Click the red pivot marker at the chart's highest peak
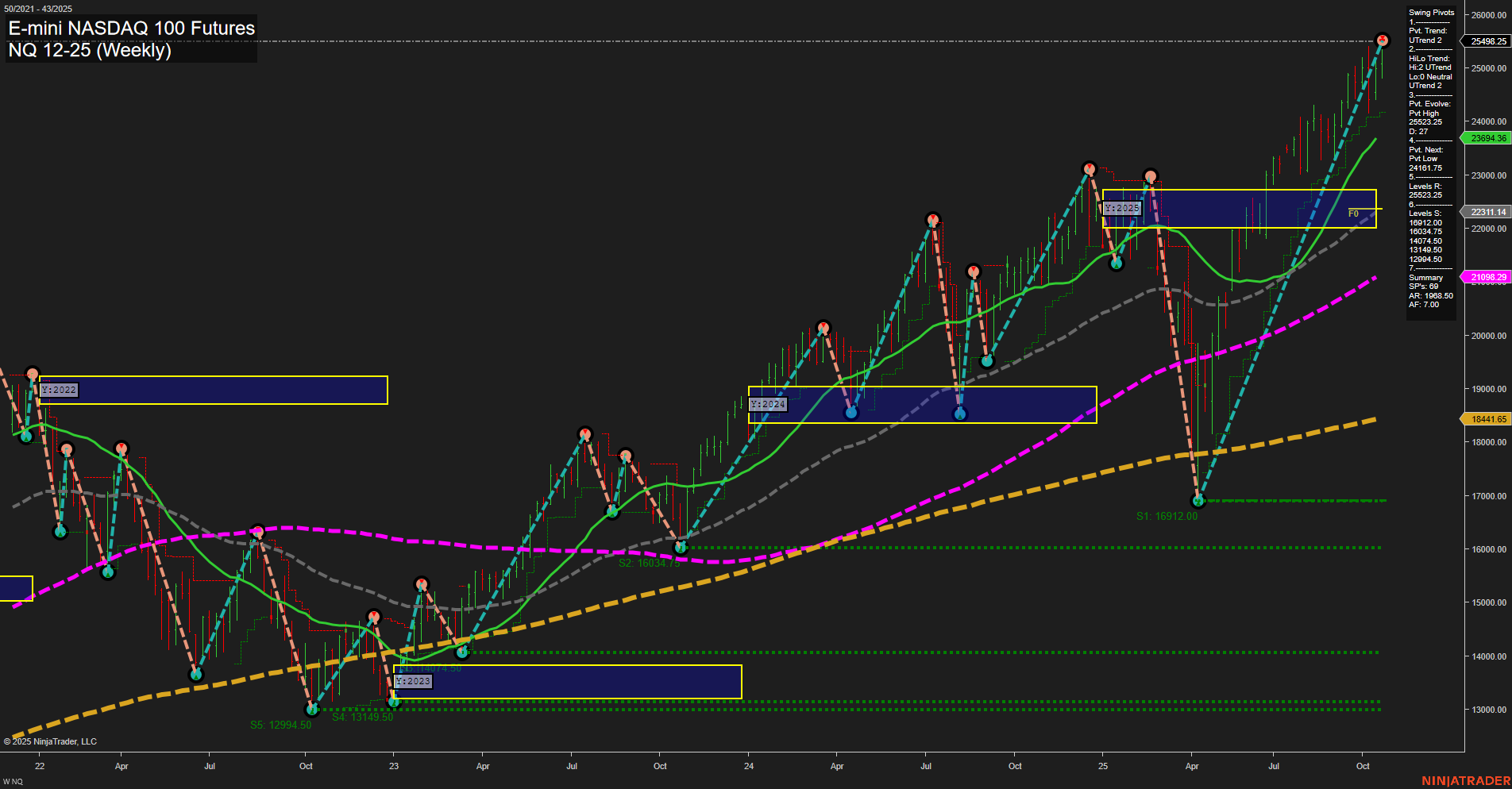The width and height of the screenshot is (1512, 789). tap(1383, 37)
